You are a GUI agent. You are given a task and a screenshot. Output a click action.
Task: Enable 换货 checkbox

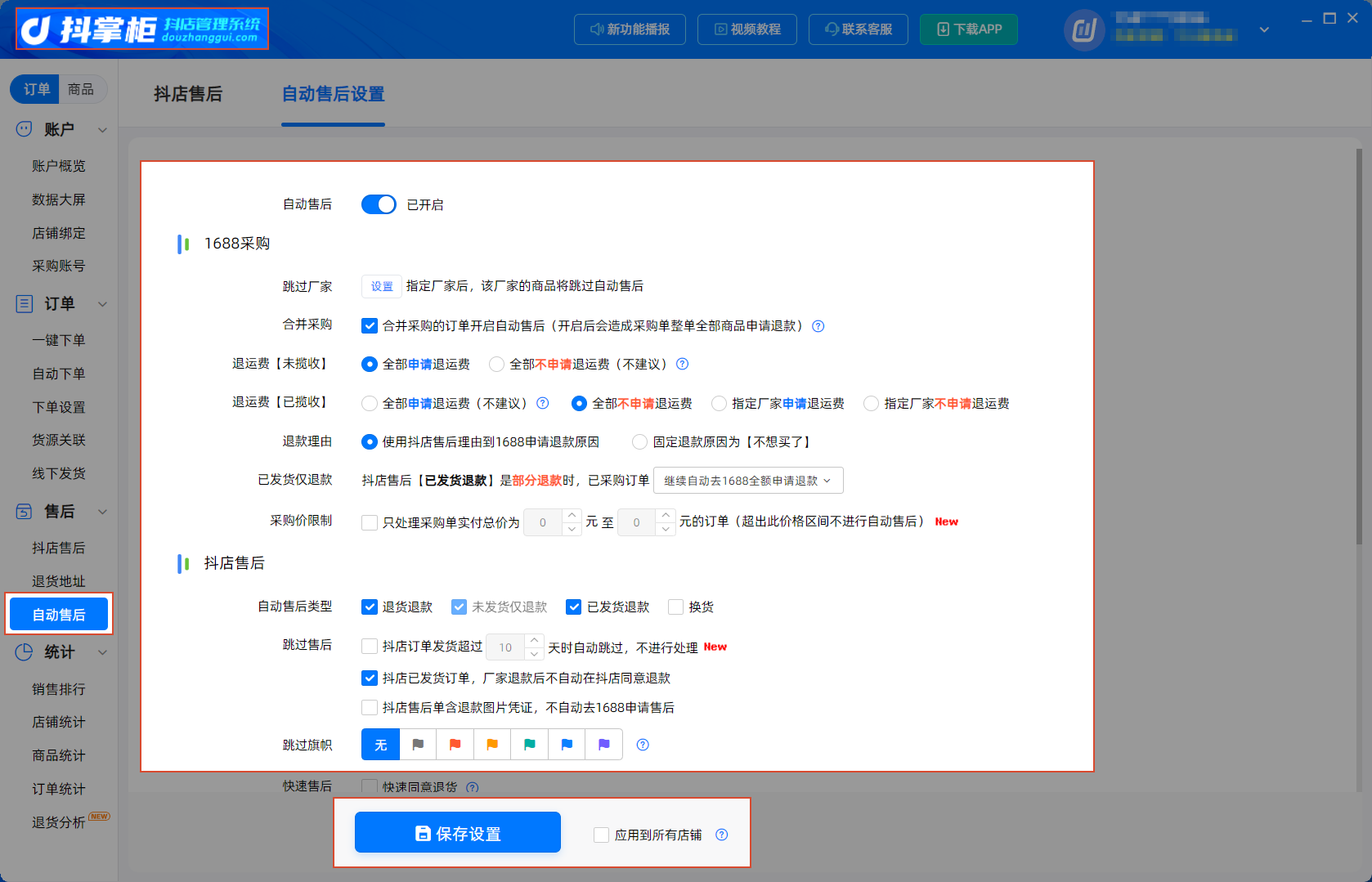click(675, 607)
